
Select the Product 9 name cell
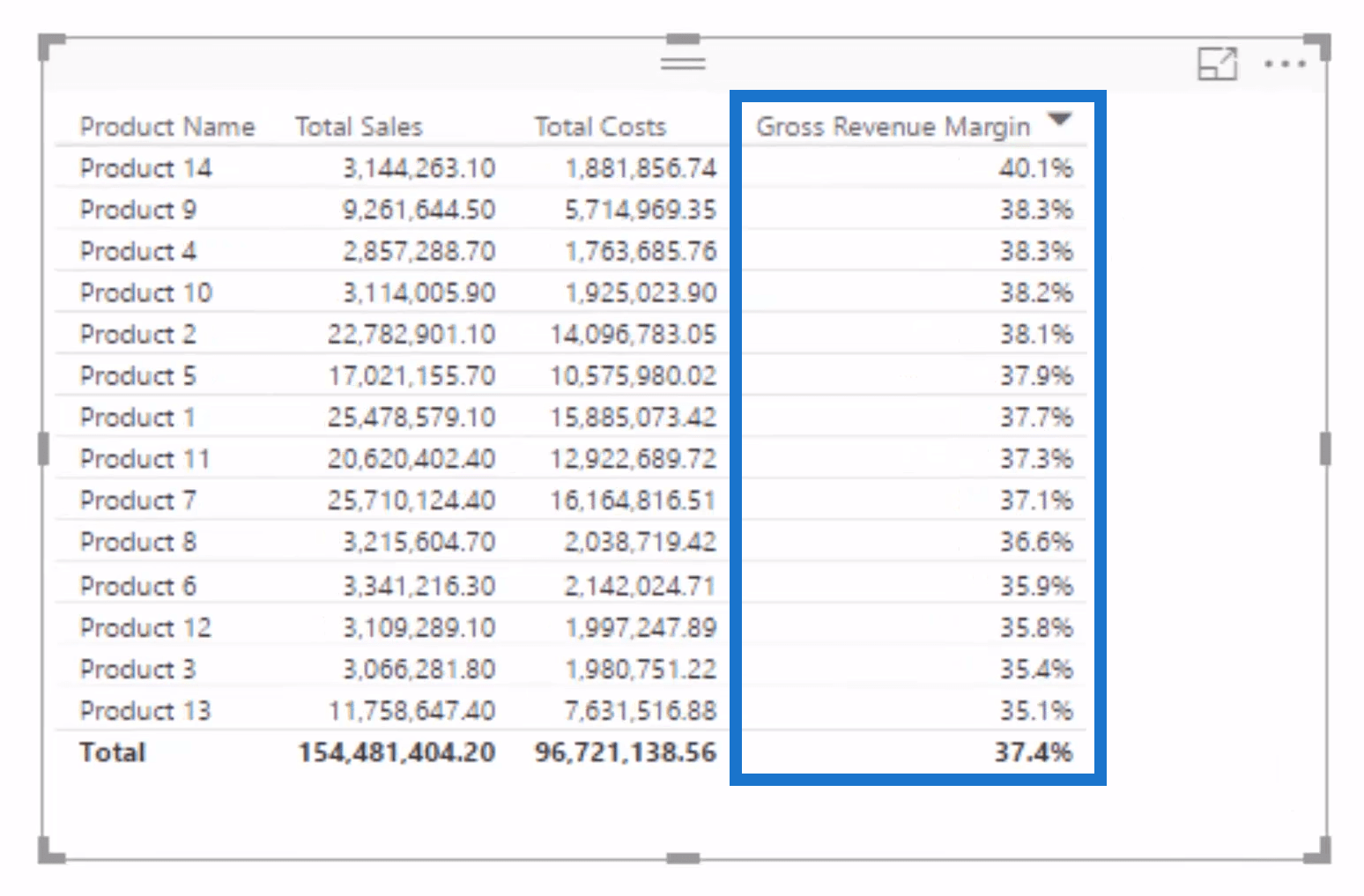(x=138, y=210)
